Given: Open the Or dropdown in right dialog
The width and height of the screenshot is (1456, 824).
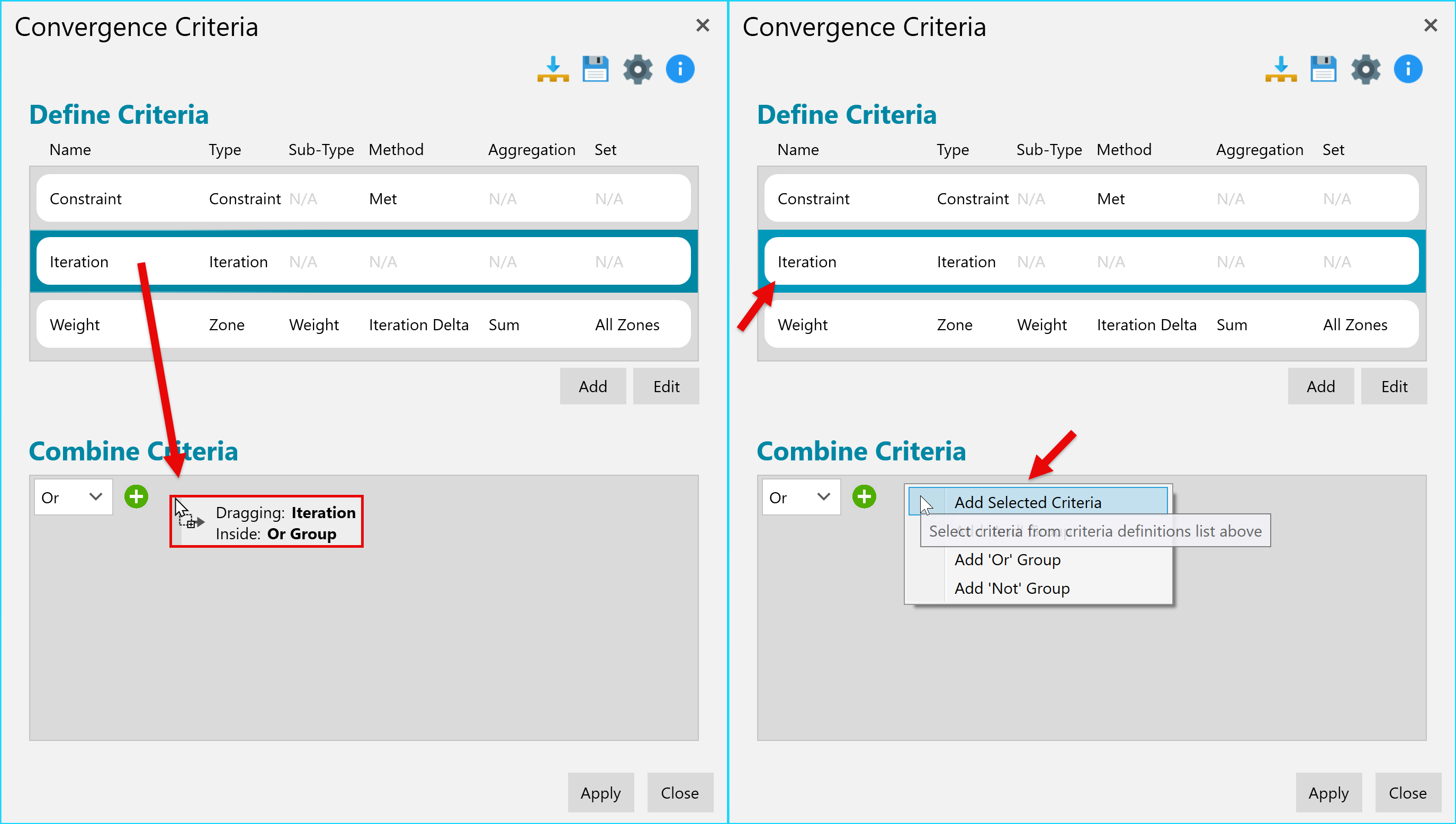Looking at the screenshot, I should click(802, 497).
